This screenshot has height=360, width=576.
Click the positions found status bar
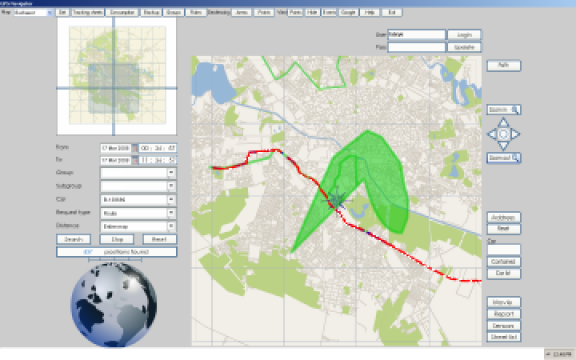tap(116, 252)
